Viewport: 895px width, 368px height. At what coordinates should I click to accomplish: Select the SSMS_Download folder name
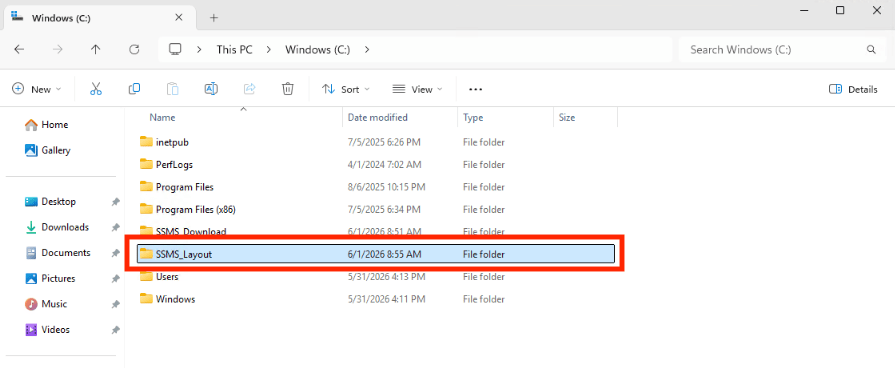click(x=191, y=232)
